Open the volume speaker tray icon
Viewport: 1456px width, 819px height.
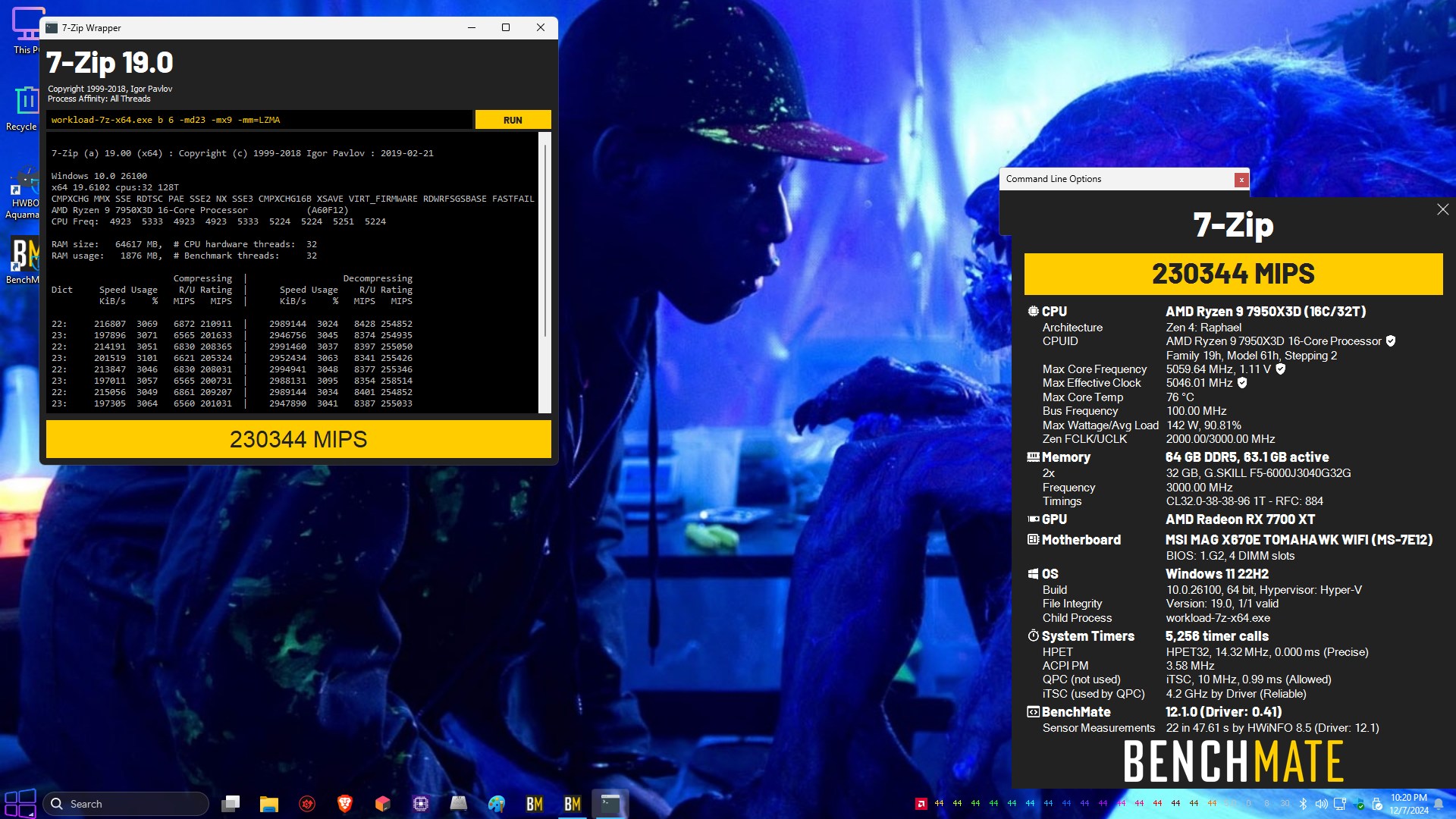pos(1321,804)
